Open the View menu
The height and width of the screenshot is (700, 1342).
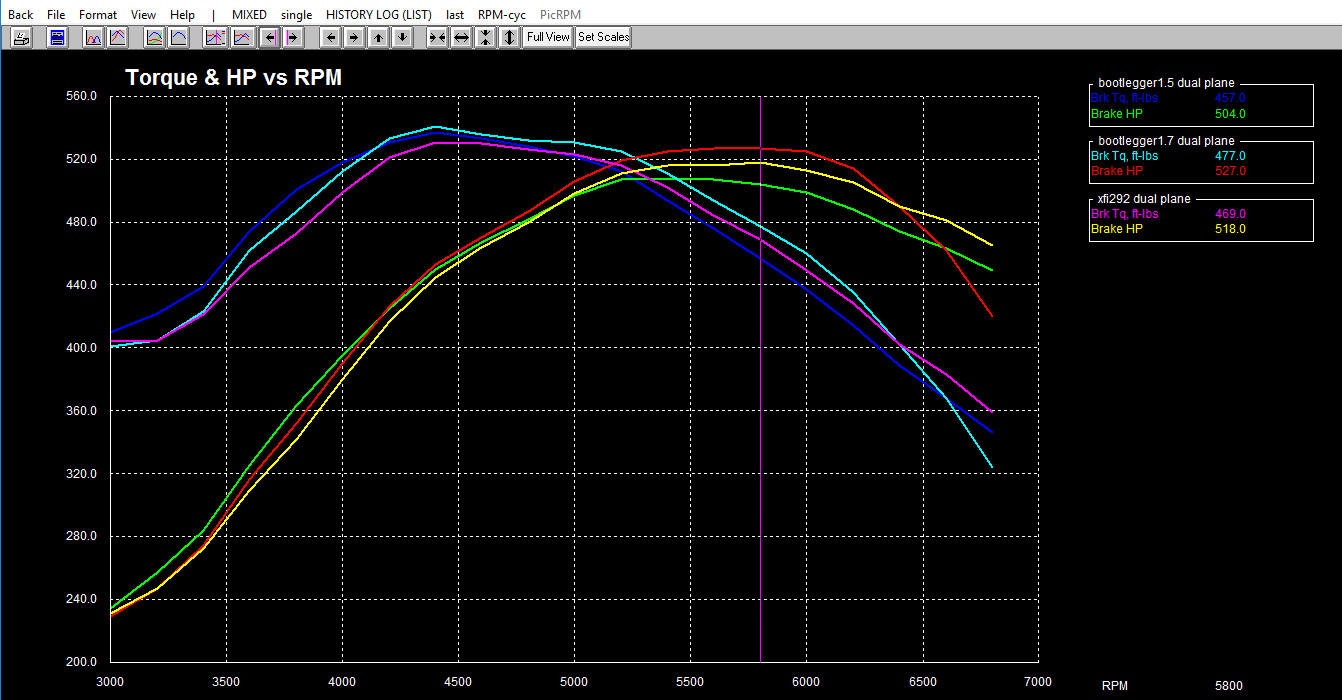pyautogui.click(x=143, y=15)
